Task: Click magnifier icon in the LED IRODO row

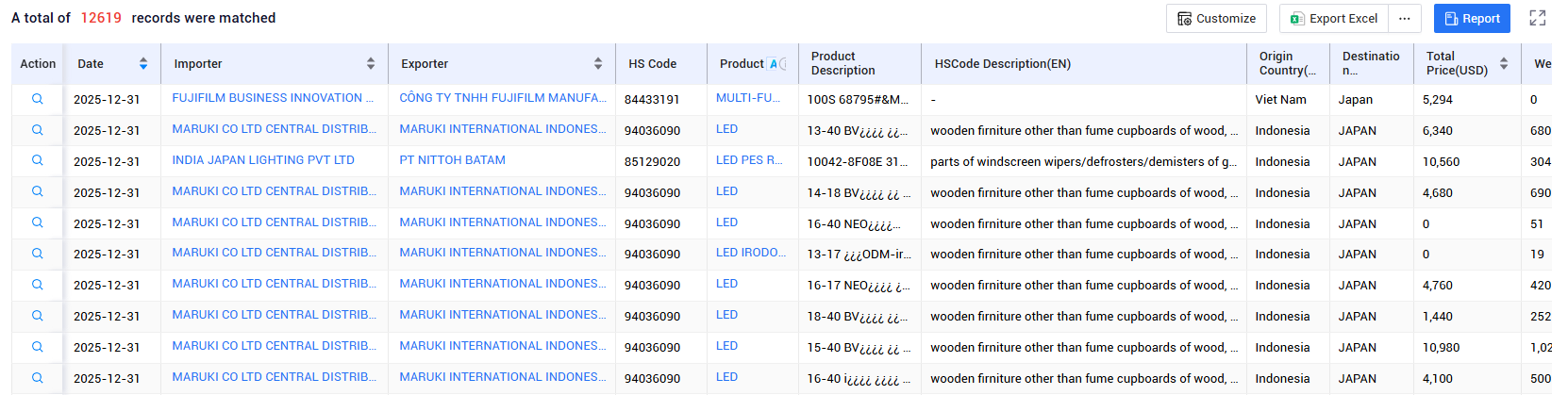Action: click(38, 254)
